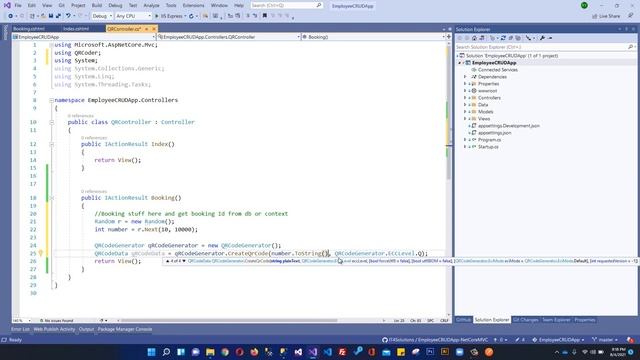Click the Sync with Active Document icon
This screenshot has width=640, height=360.
tap(503, 38)
